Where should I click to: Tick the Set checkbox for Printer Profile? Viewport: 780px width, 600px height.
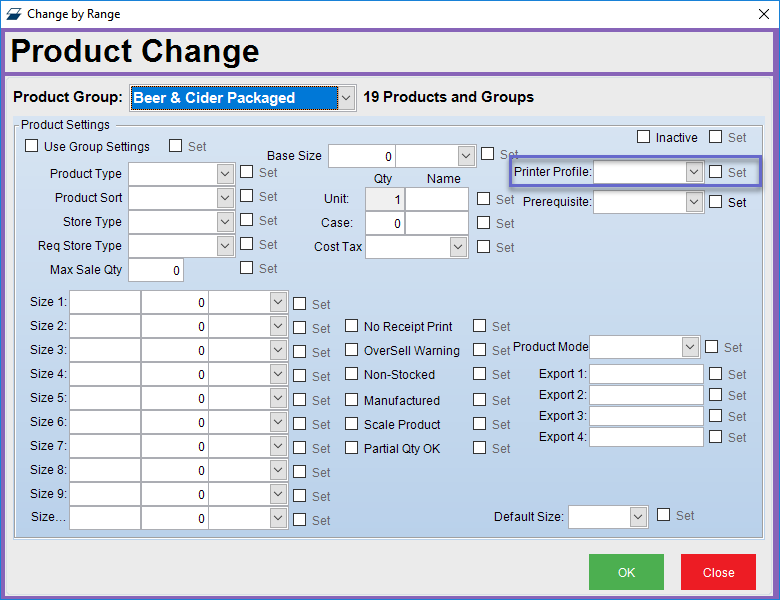point(715,172)
